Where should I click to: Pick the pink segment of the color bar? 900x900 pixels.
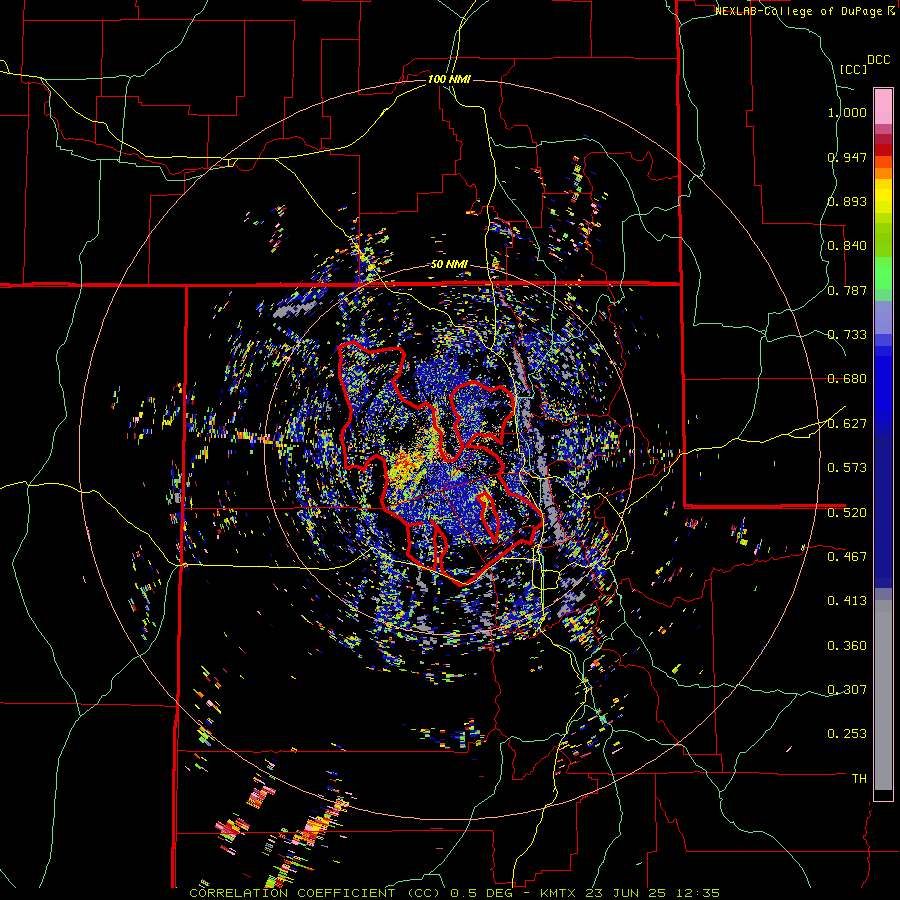coord(883,106)
